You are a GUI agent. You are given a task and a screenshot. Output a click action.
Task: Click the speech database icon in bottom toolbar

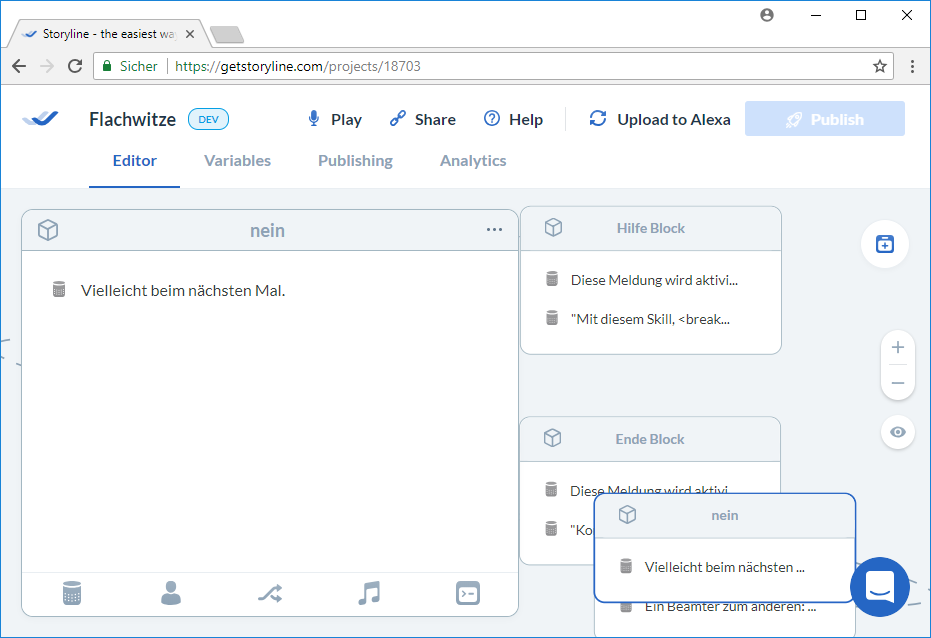[x=71, y=593]
